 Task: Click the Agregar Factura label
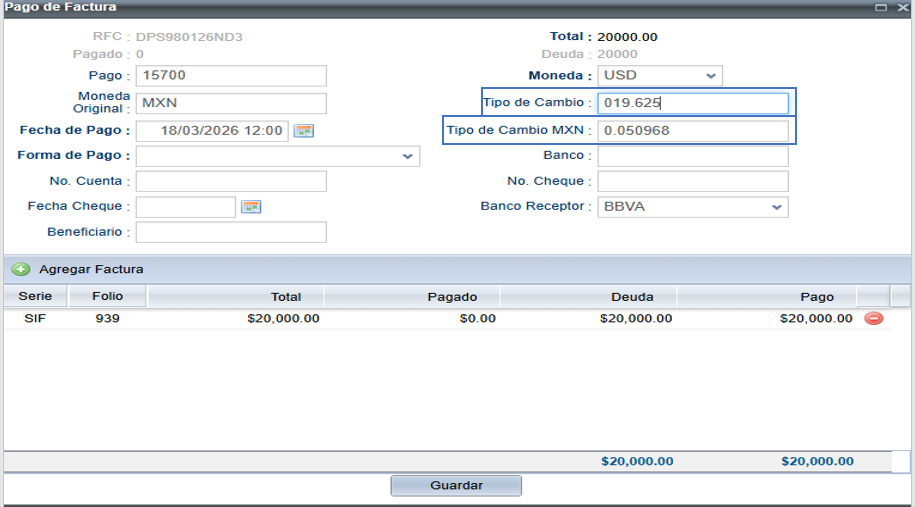pyautogui.click(x=91, y=269)
